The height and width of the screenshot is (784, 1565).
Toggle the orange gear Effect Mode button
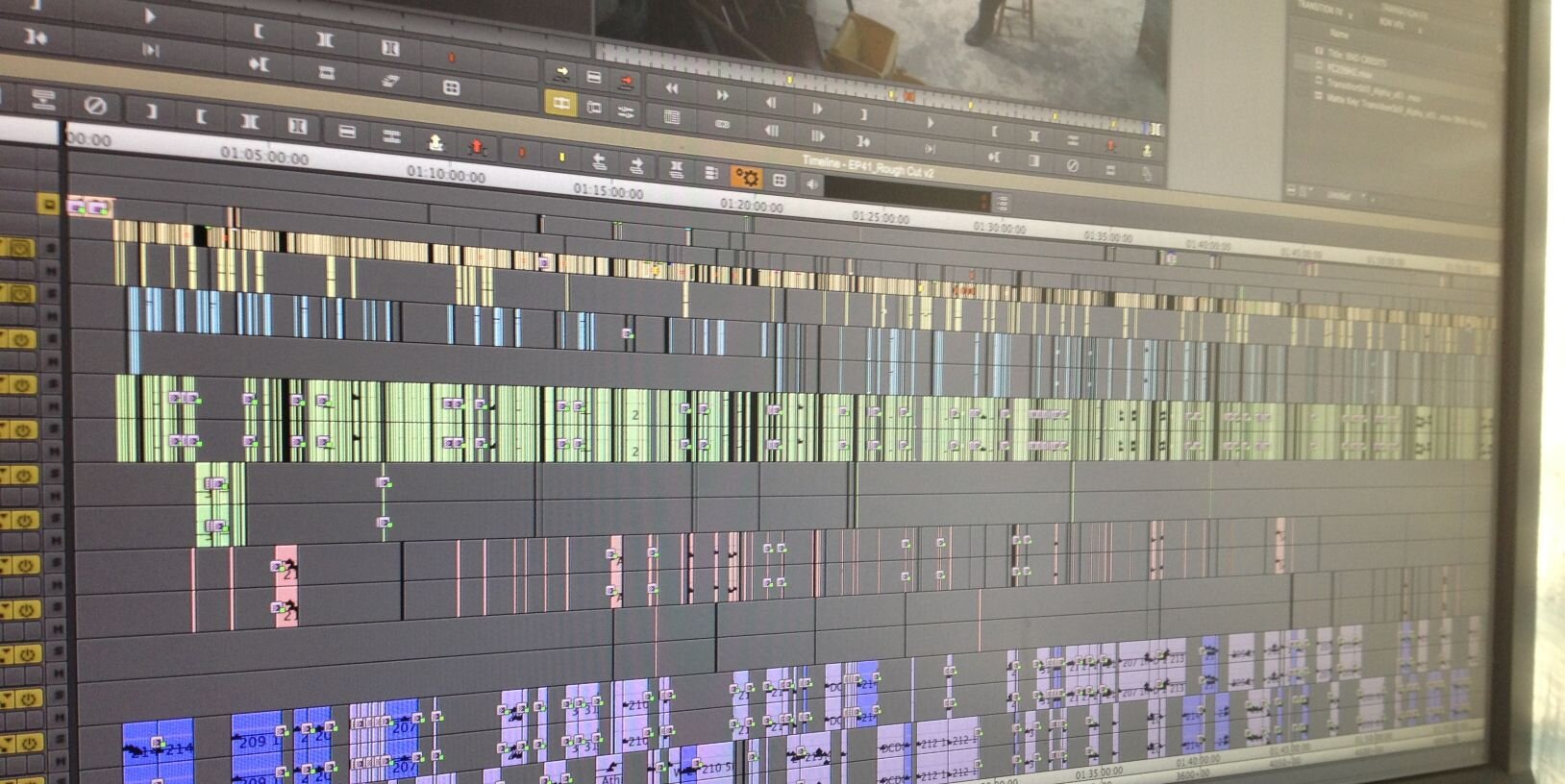point(747,178)
